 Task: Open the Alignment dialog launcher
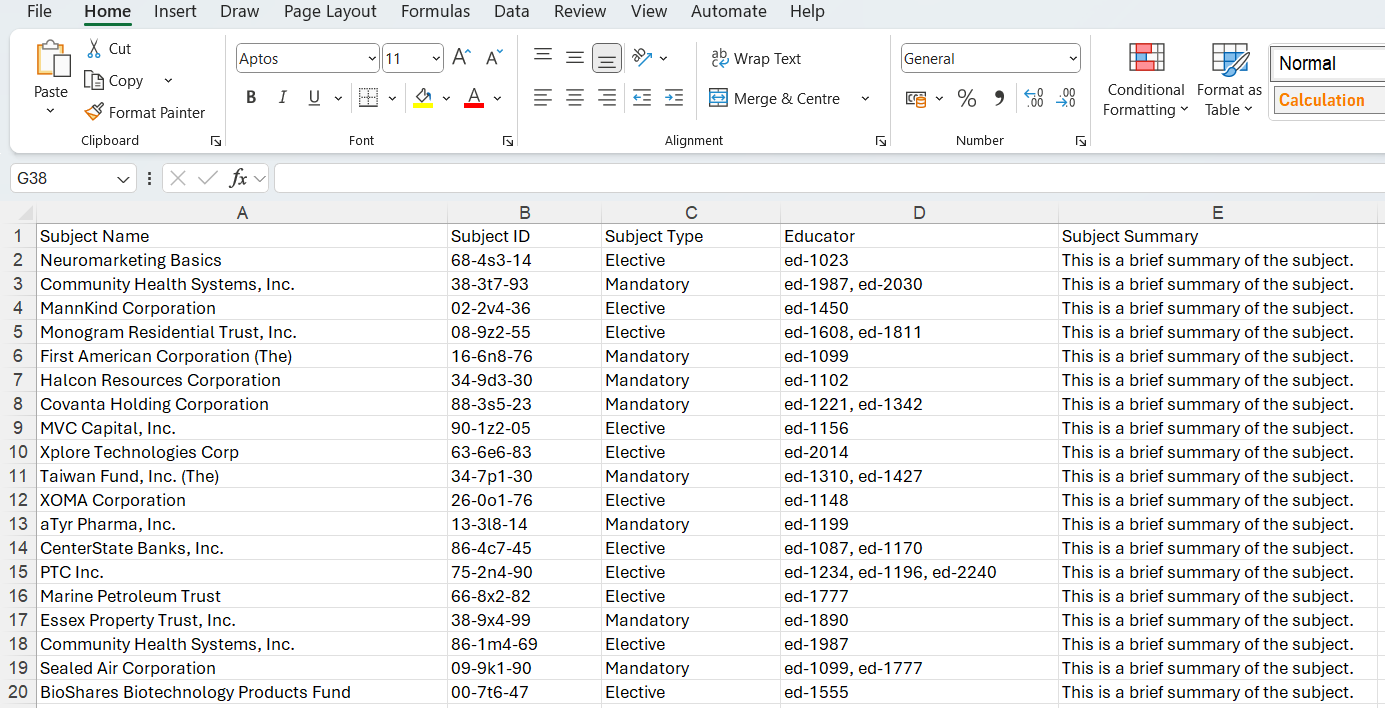pos(880,141)
